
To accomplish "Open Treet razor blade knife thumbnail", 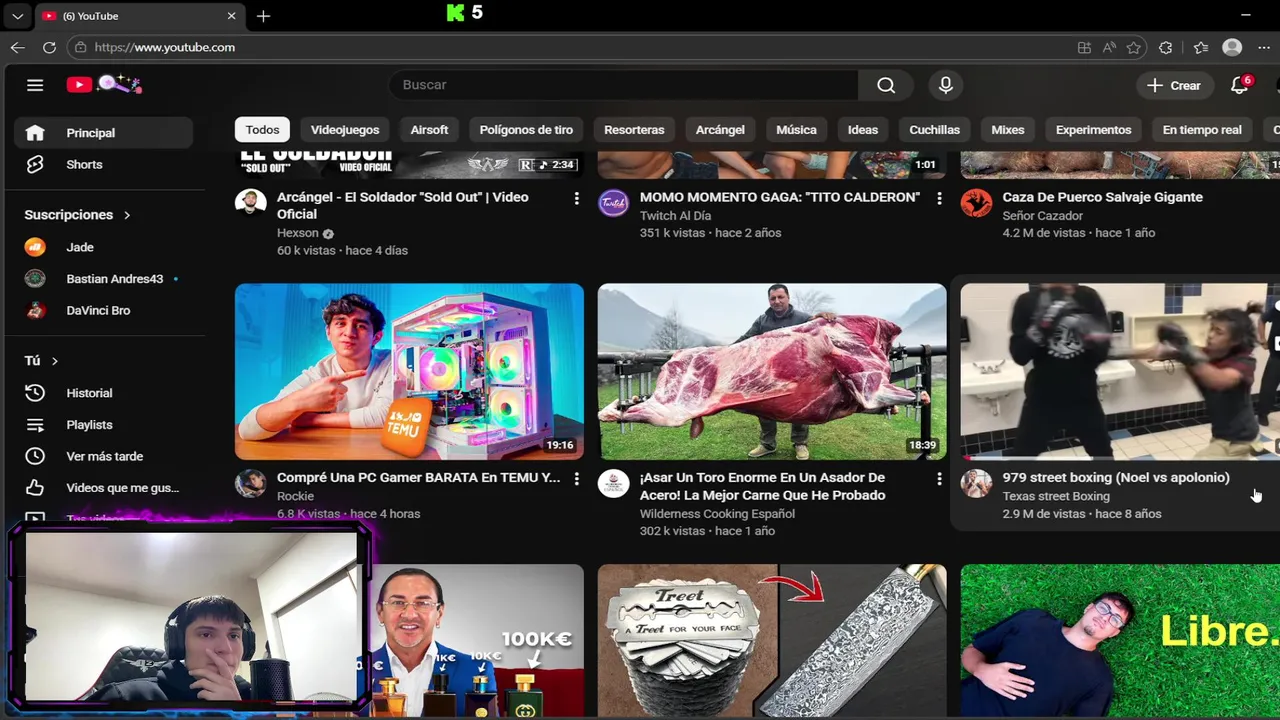I will click(772, 640).
